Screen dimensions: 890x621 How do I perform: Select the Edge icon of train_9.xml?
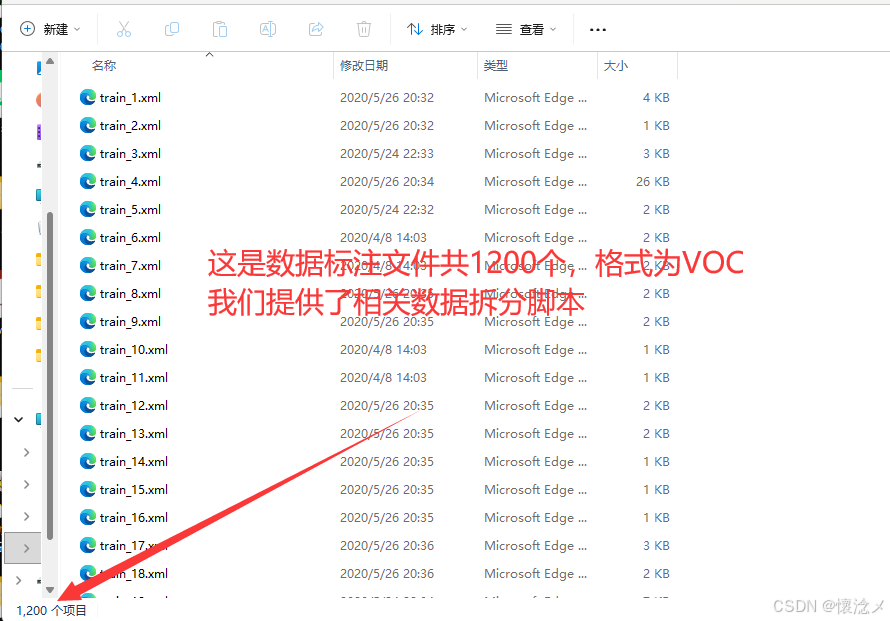click(88, 321)
